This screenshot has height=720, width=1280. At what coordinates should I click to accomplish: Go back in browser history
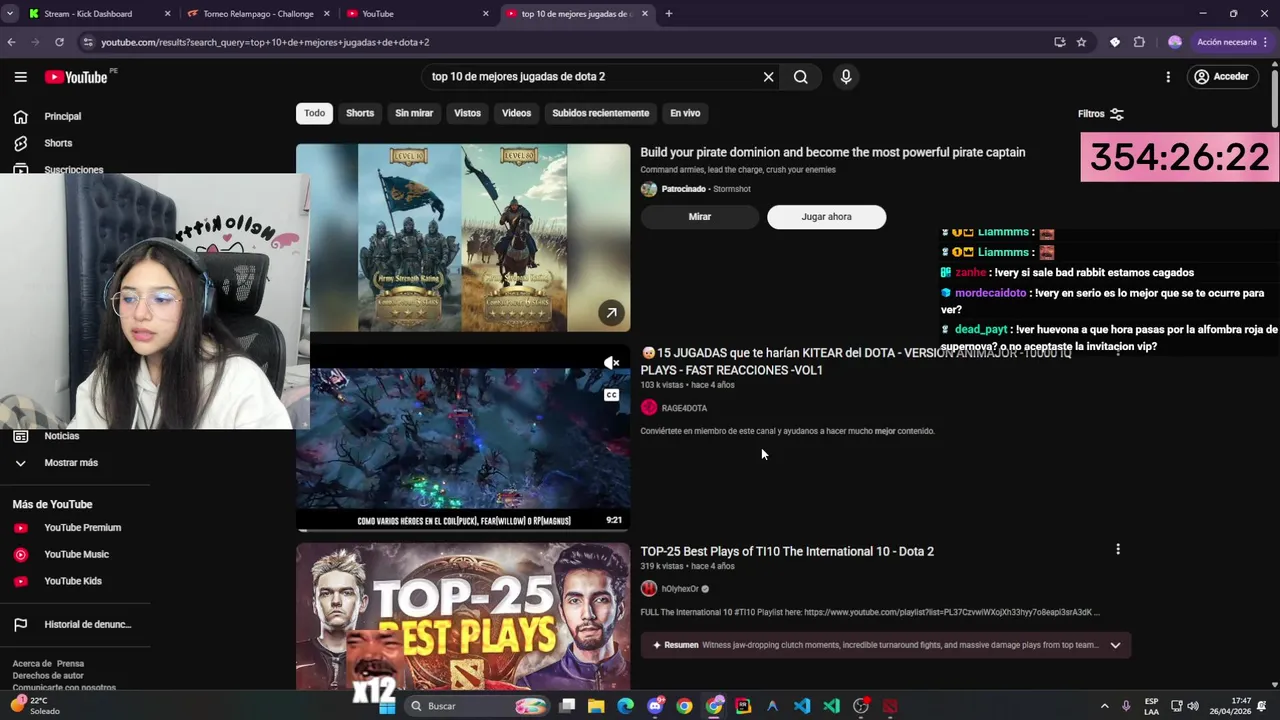pyautogui.click(x=11, y=42)
